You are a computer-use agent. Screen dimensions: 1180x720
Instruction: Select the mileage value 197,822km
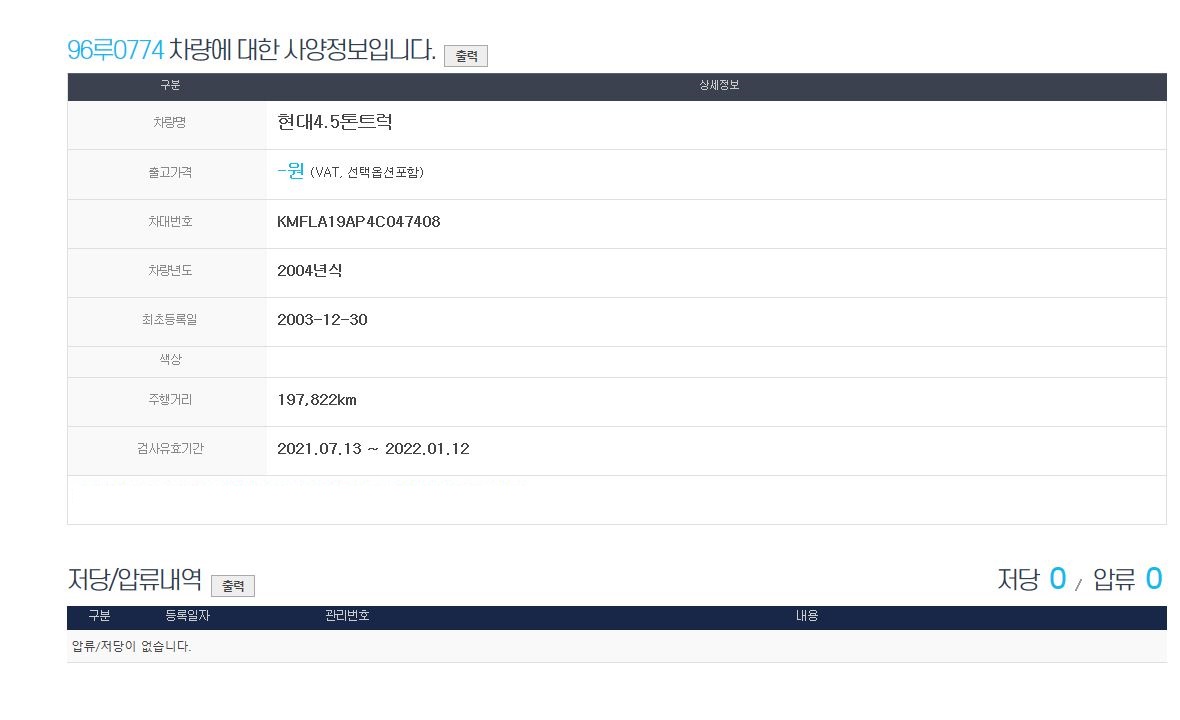(x=316, y=400)
